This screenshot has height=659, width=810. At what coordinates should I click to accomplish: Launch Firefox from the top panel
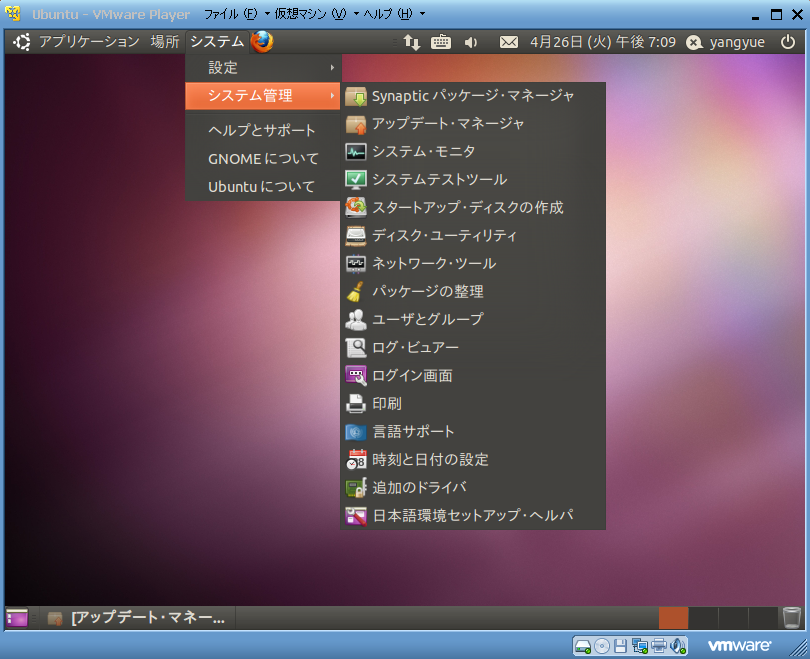(262, 42)
